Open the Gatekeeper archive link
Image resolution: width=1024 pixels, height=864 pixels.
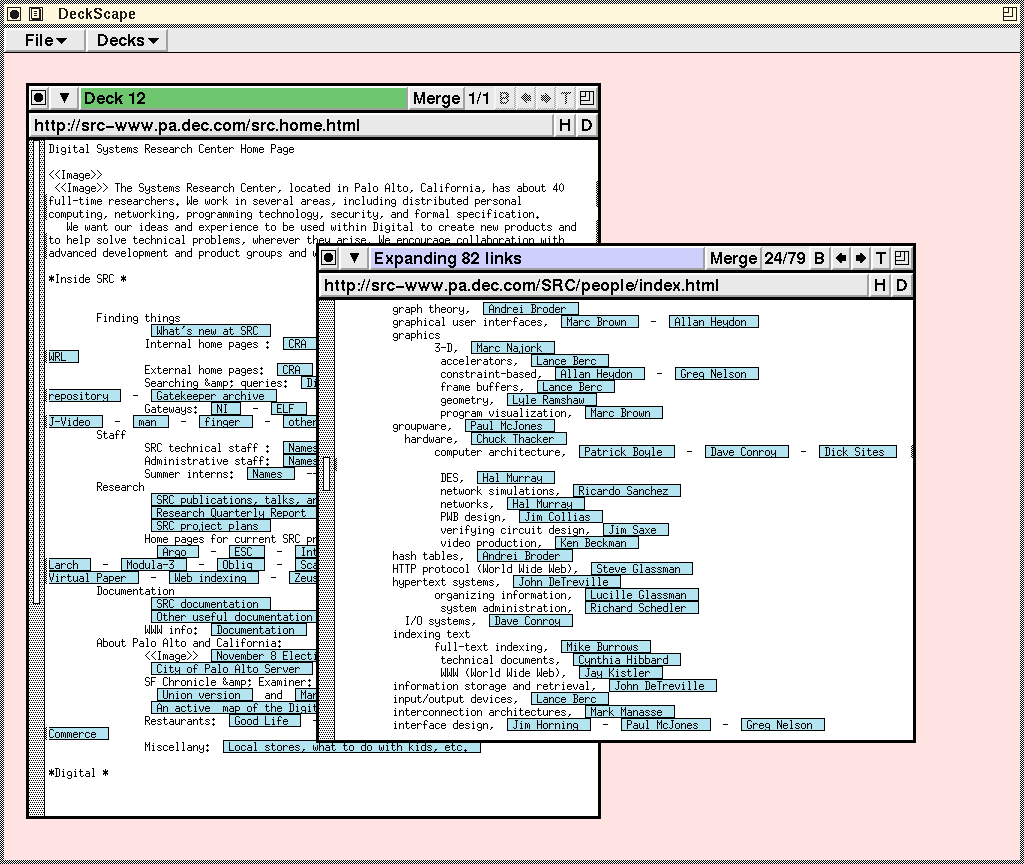[213, 396]
